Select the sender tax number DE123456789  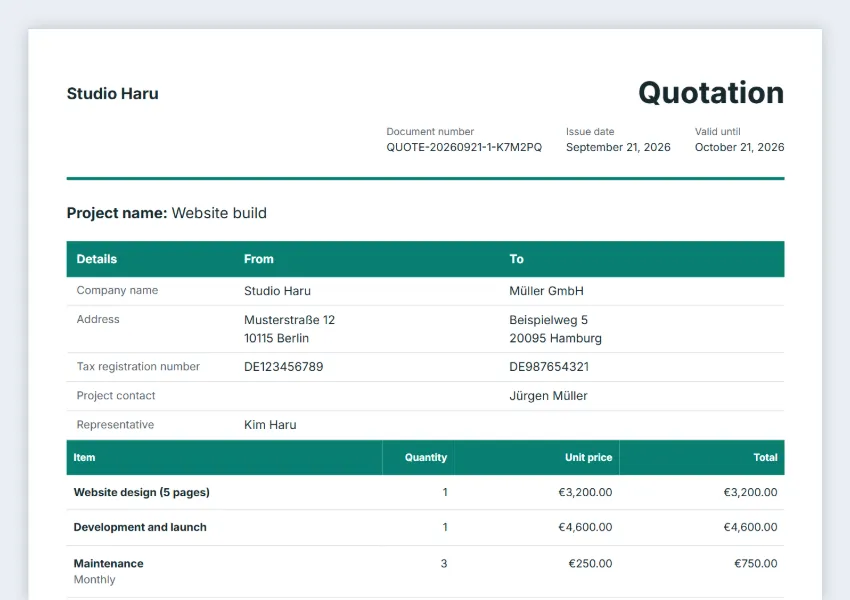tap(284, 367)
